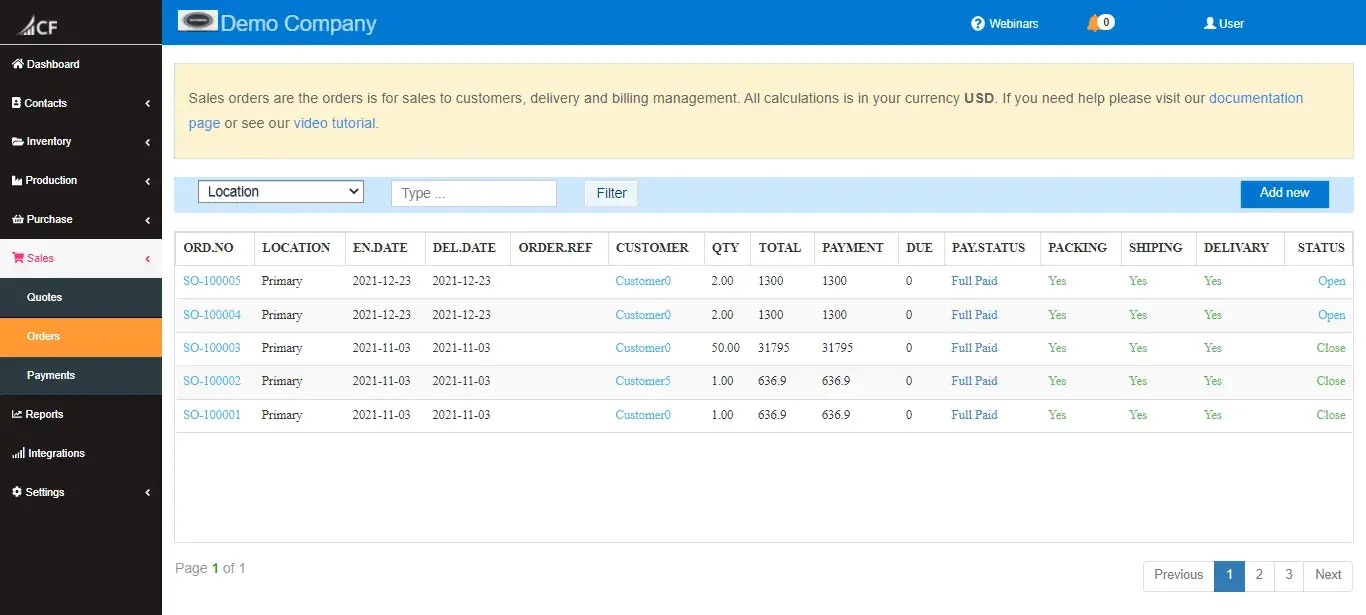Open Payments submenu item
Screen dimensions: 1366x615
(81, 375)
